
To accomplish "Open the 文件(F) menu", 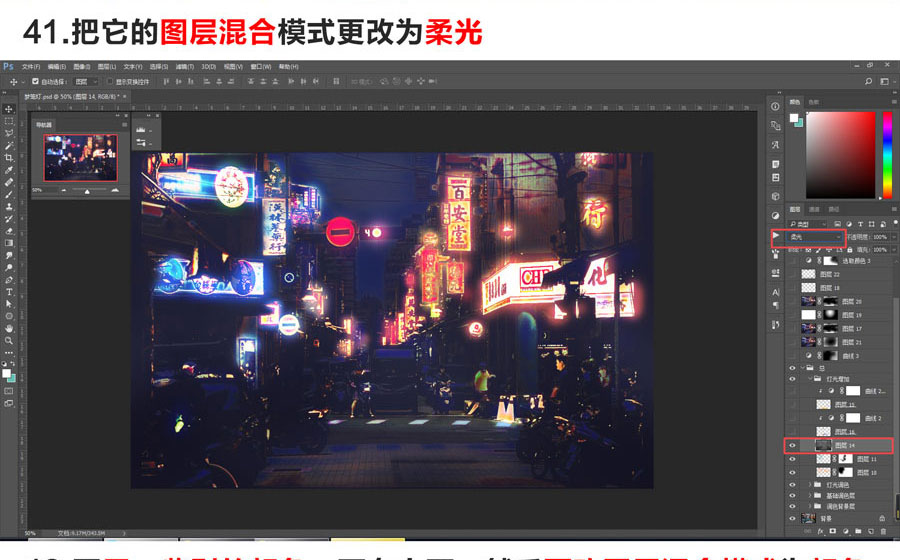I will point(31,67).
